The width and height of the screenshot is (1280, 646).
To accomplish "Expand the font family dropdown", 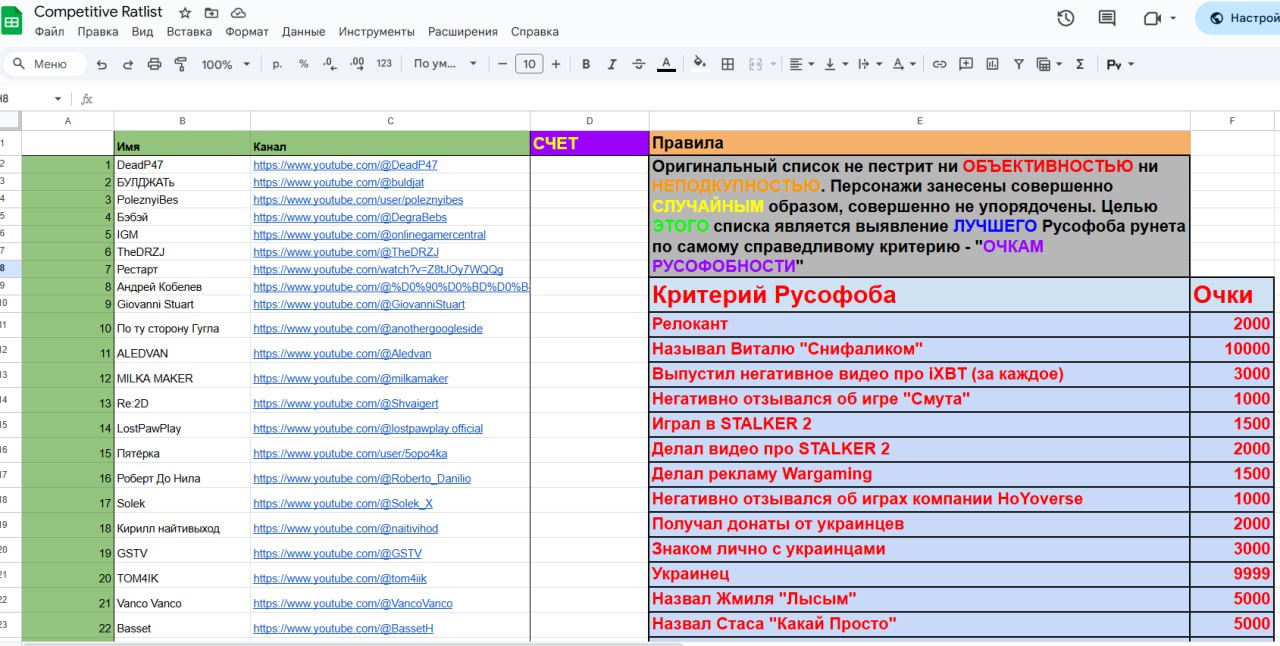I will (445, 64).
